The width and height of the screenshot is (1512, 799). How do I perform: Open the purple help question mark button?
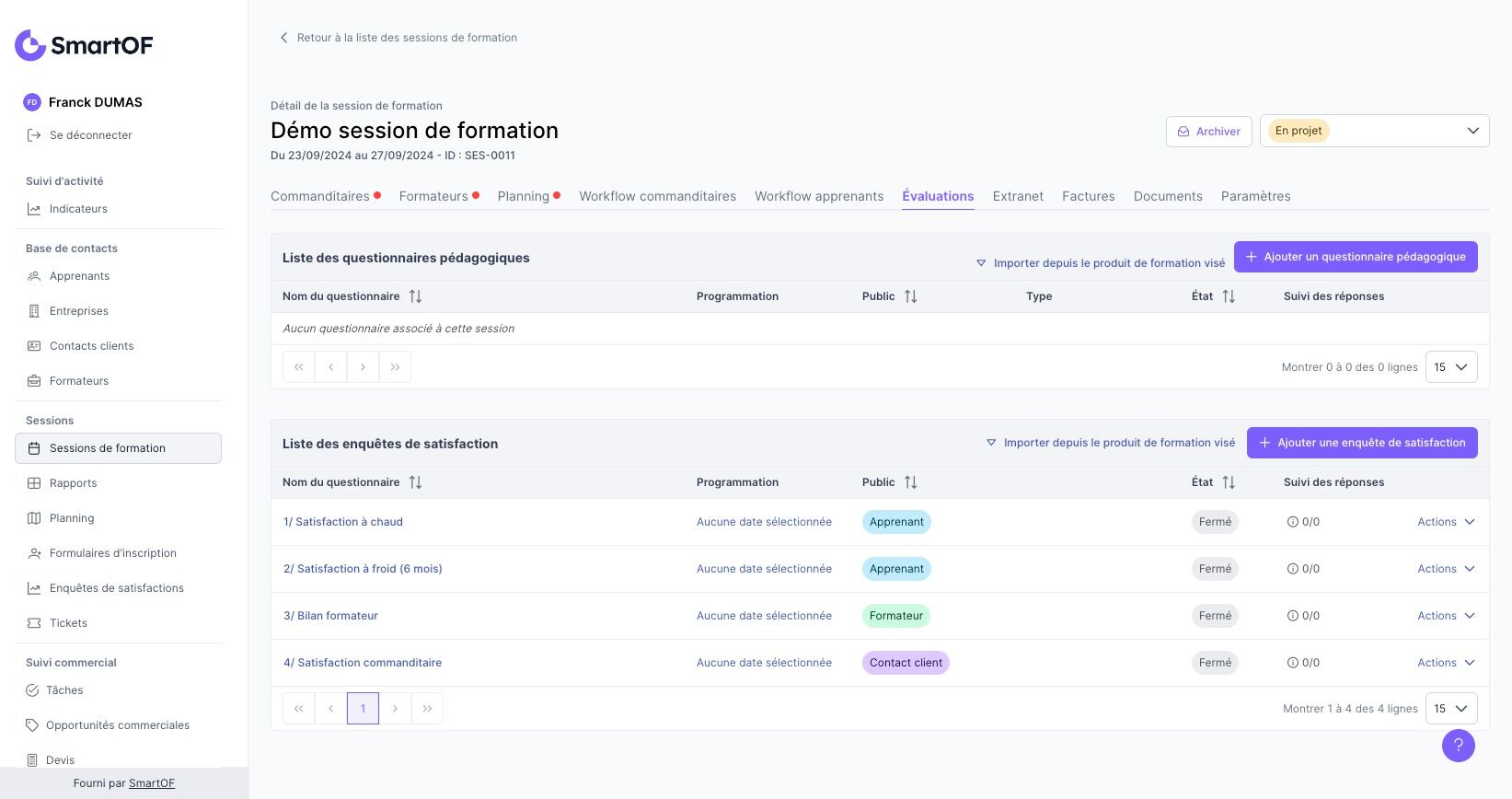(x=1458, y=746)
